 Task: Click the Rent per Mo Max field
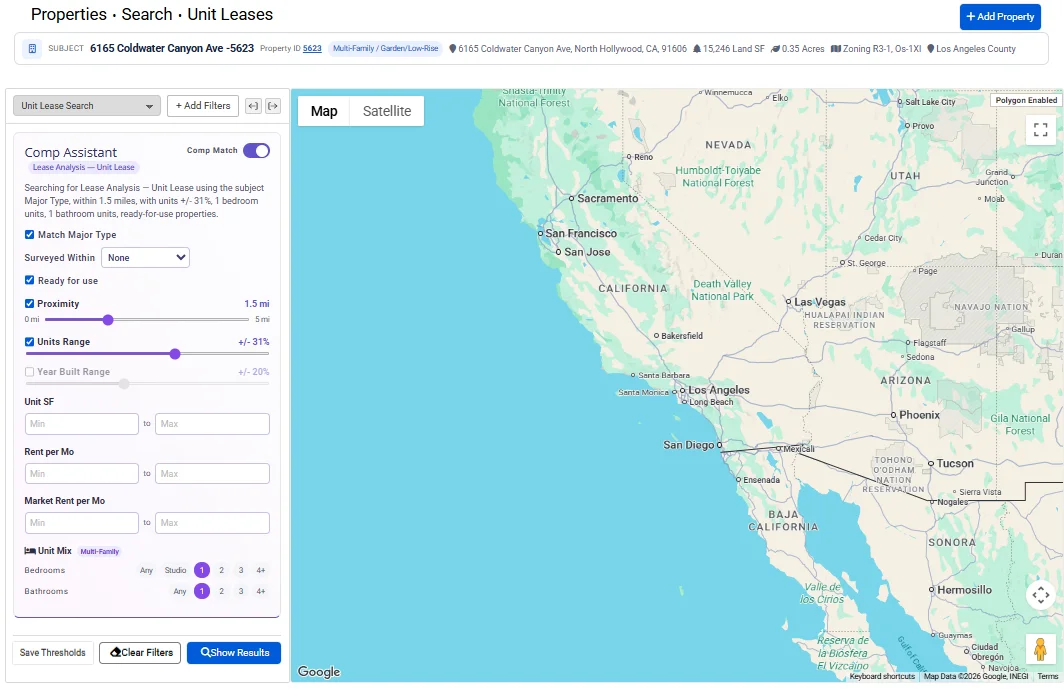click(x=212, y=474)
